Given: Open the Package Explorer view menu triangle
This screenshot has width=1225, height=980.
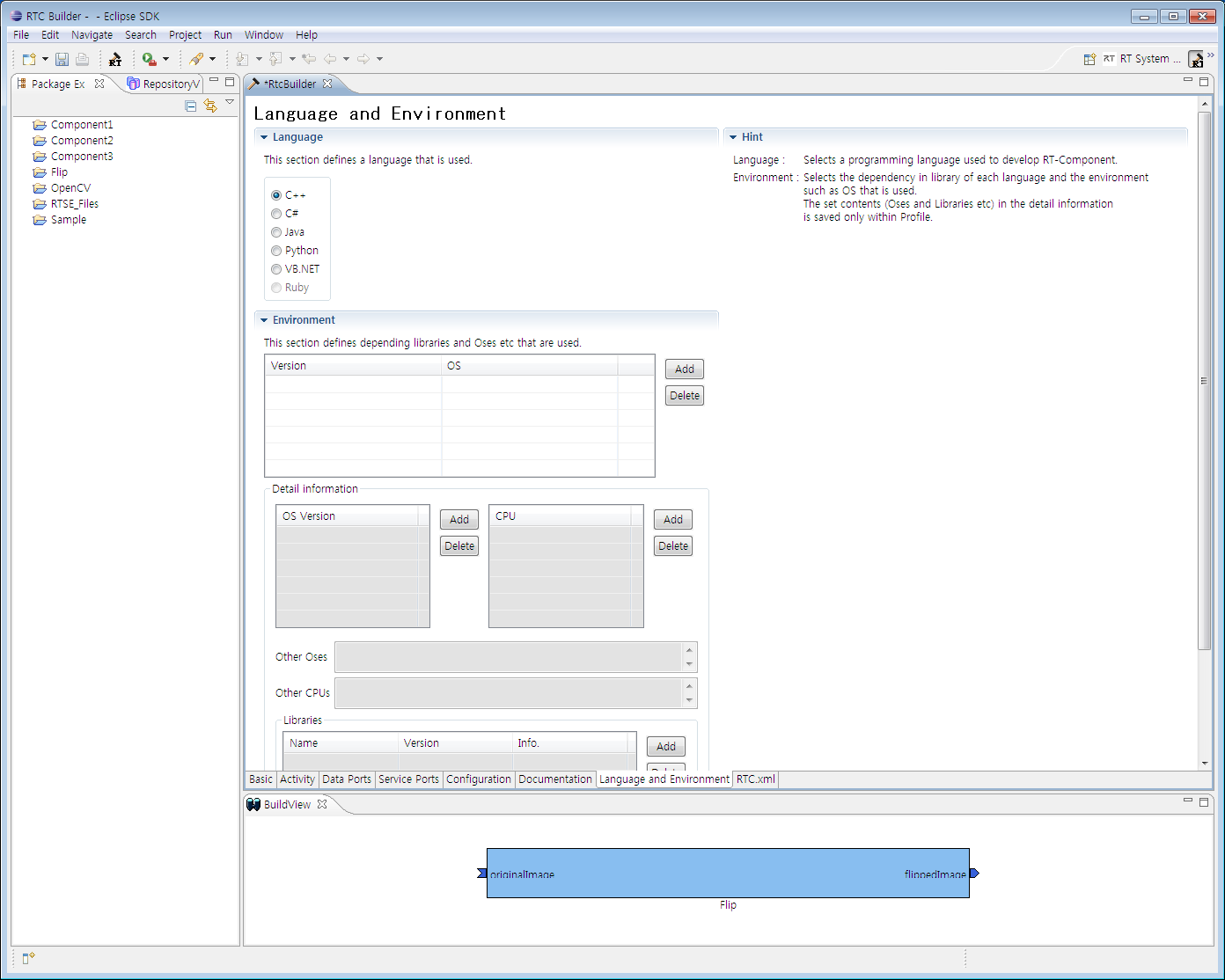Looking at the screenshot, I should click(230, 102).
